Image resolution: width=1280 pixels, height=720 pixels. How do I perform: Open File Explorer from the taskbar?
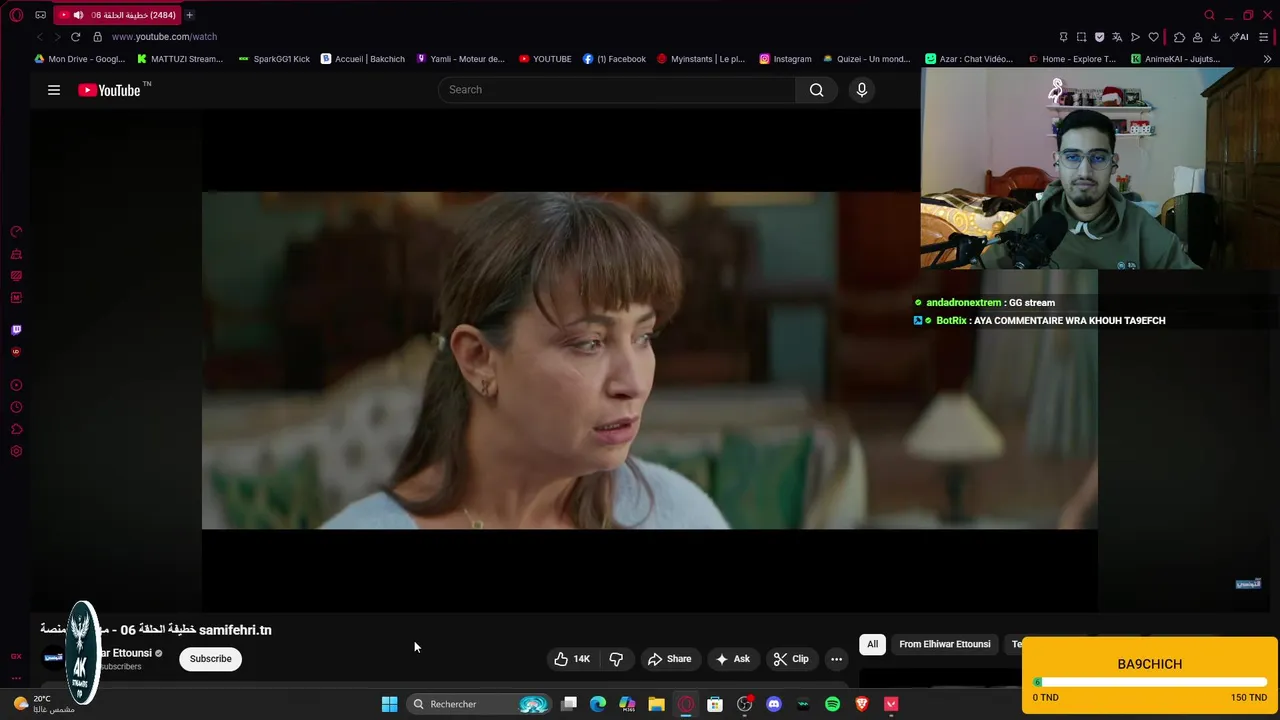(x=656, y=704)
